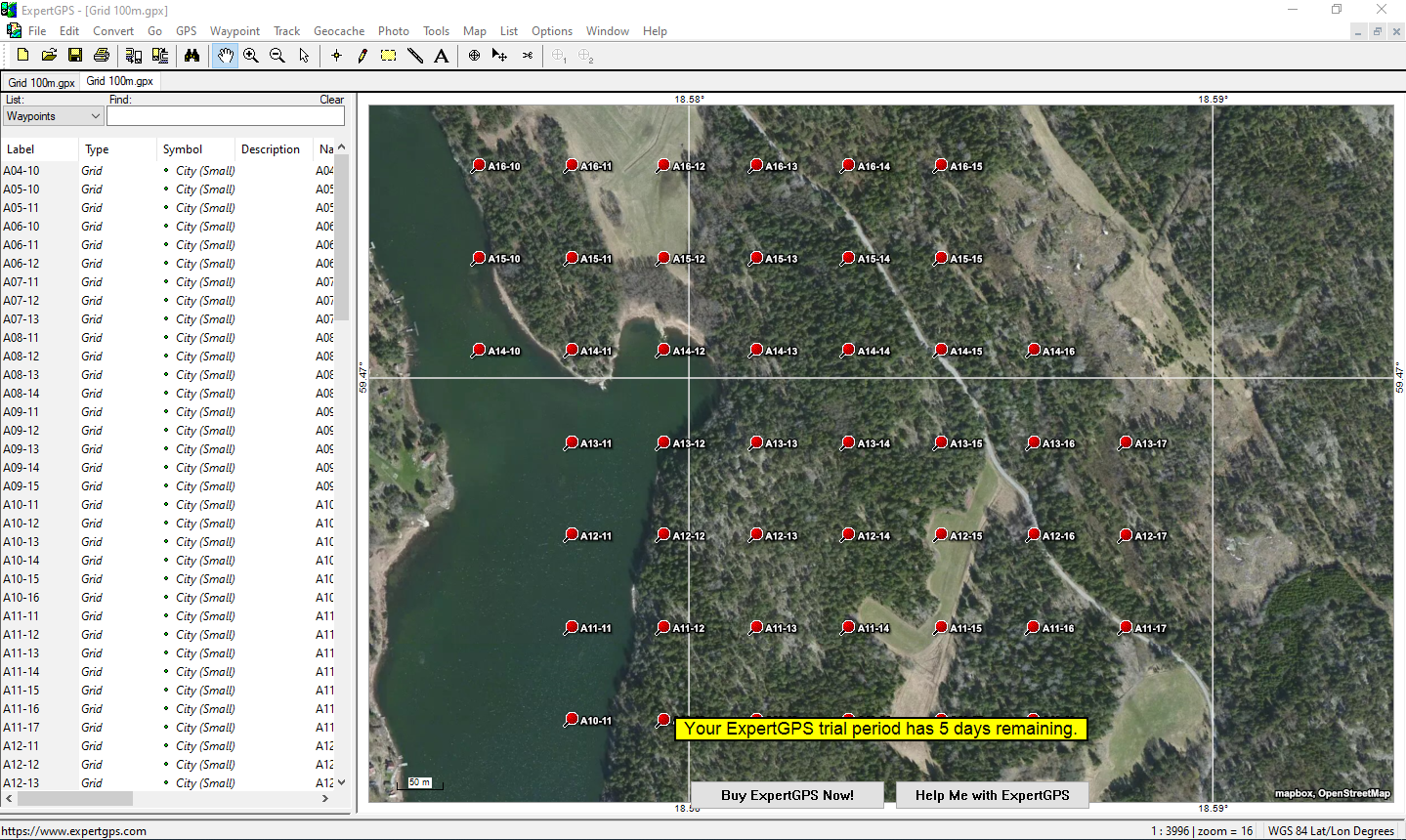Click the Print icon in toolbar
Image resolution: width=1406 pixels, height=840 pixels.
(x=102, y=56)
